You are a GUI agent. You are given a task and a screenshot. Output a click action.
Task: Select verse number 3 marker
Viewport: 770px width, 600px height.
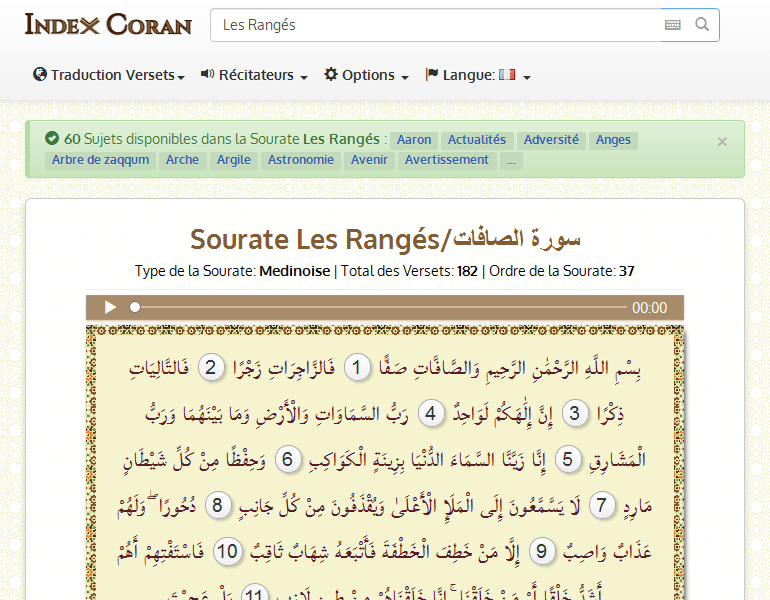coord(574,413)
